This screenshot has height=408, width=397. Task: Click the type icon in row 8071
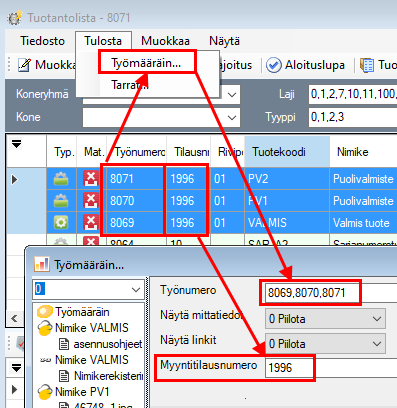[x=61, y=179]
